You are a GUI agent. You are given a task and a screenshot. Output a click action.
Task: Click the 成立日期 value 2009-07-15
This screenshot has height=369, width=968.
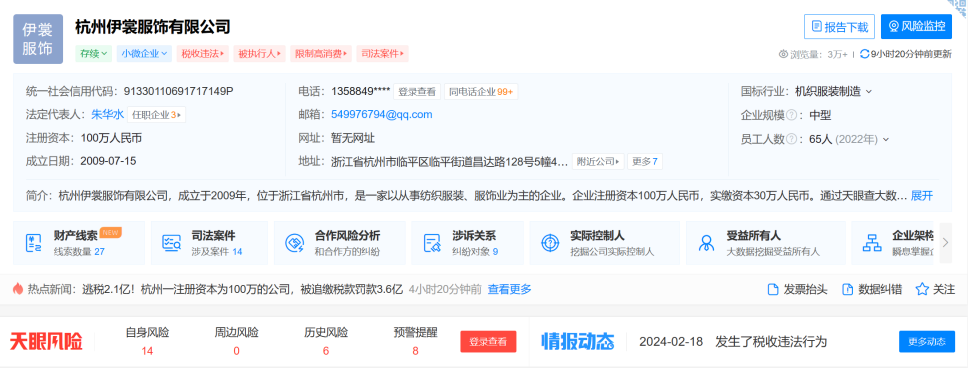[x=108, y=161]
